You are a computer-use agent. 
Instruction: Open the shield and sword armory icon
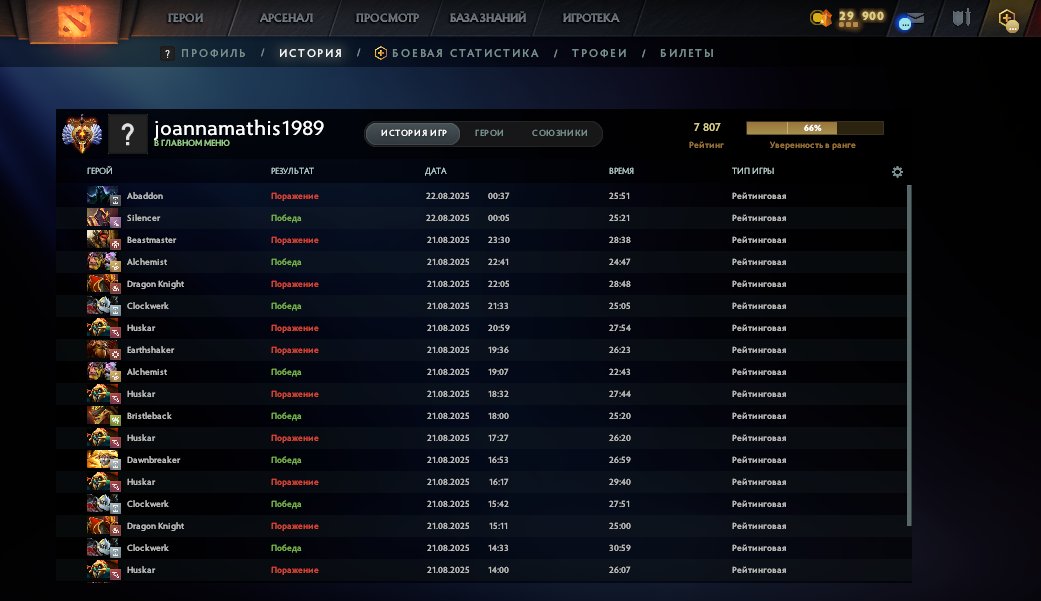(962, 18)
